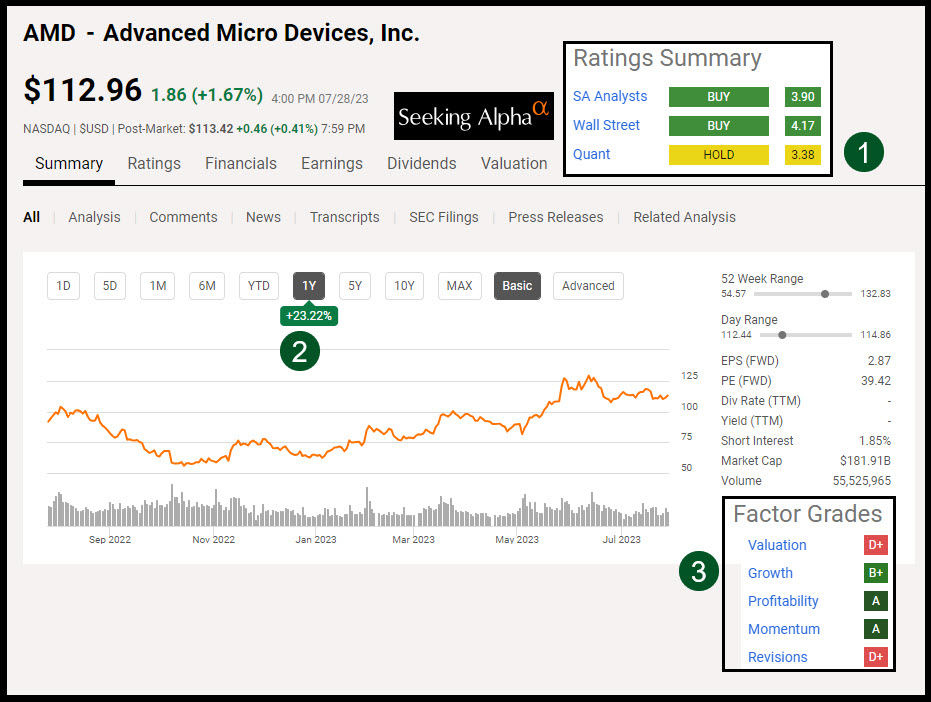Filter content by Transcripts
931x702 pixels.
coord(344,217)
